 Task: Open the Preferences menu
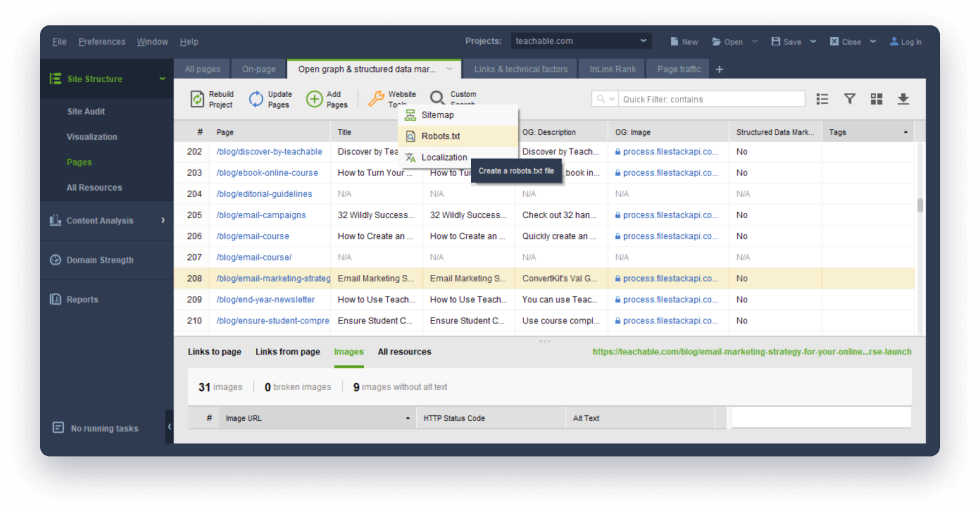pos(102,42)
